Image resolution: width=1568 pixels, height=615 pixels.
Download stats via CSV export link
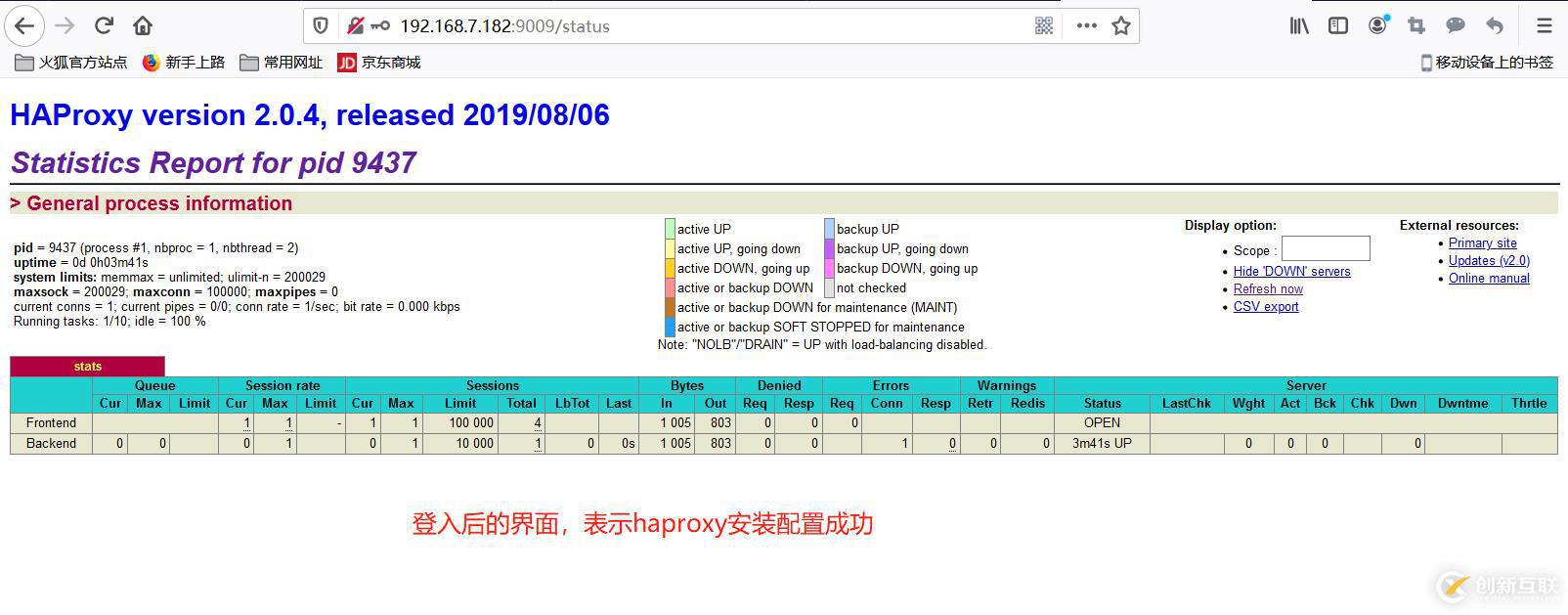(x=1266, y=307)
